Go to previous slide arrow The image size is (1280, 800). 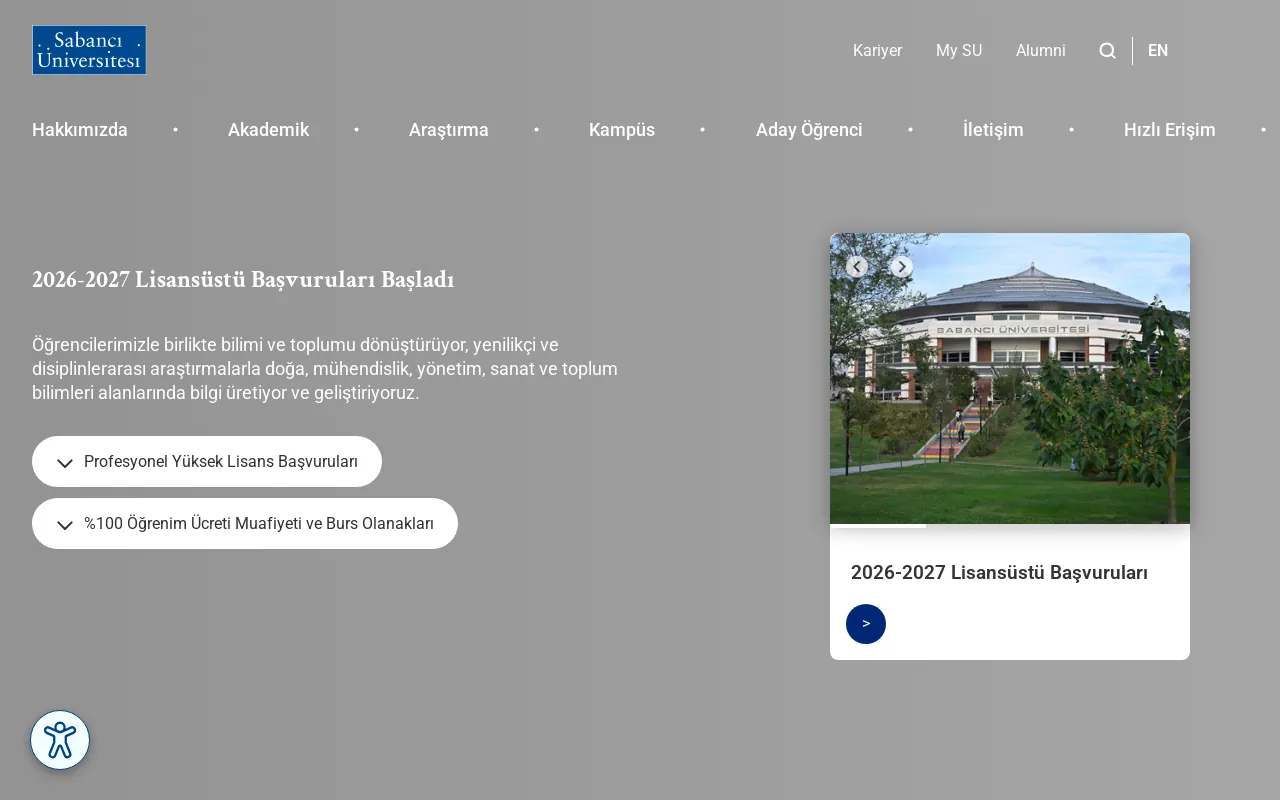coord(857,267)
